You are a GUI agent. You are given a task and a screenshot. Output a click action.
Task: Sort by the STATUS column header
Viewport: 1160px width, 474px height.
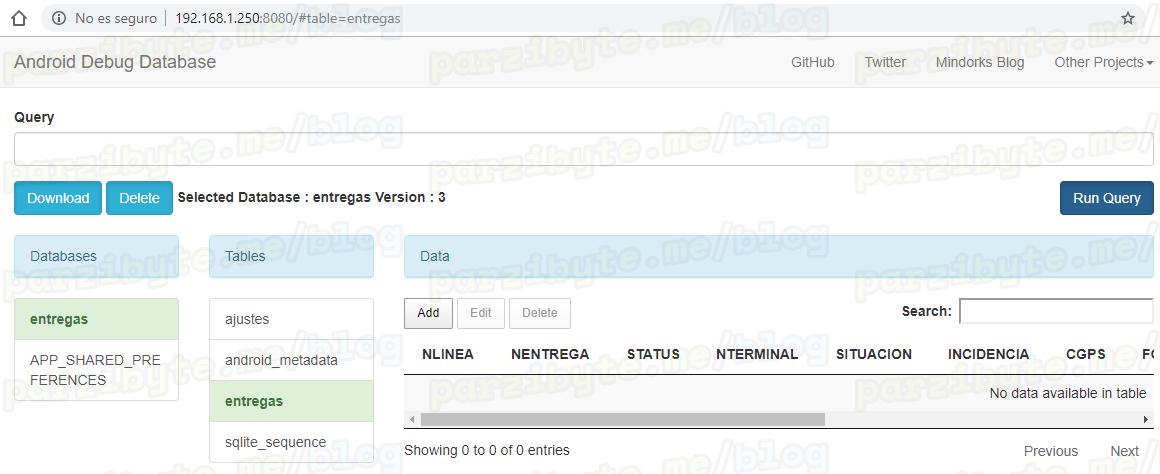coord(653,354)
